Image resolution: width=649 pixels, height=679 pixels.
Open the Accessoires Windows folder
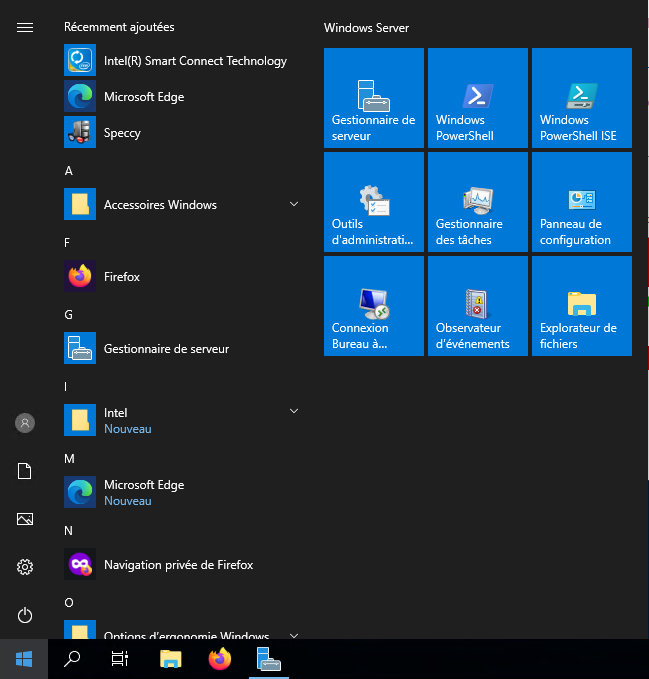point(182,204)
